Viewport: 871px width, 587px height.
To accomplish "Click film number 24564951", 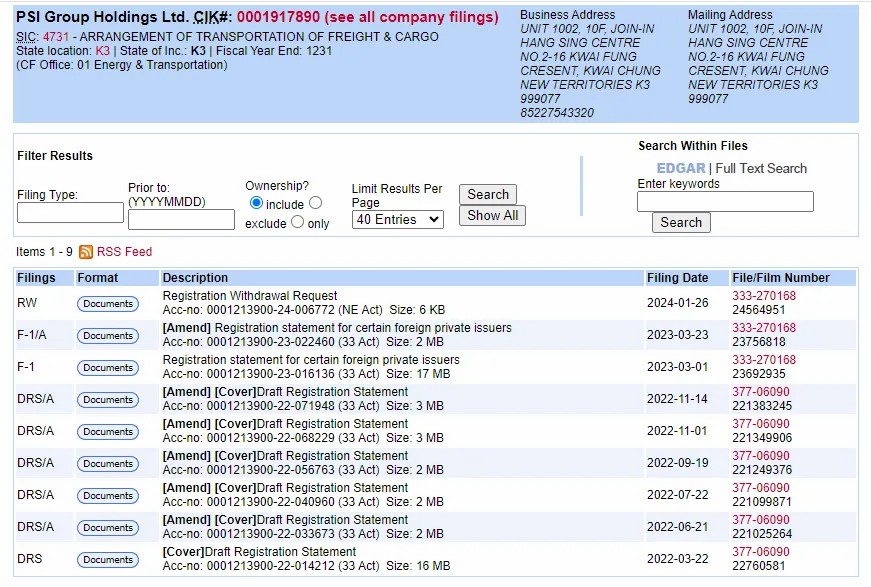I will pos(758,310).
